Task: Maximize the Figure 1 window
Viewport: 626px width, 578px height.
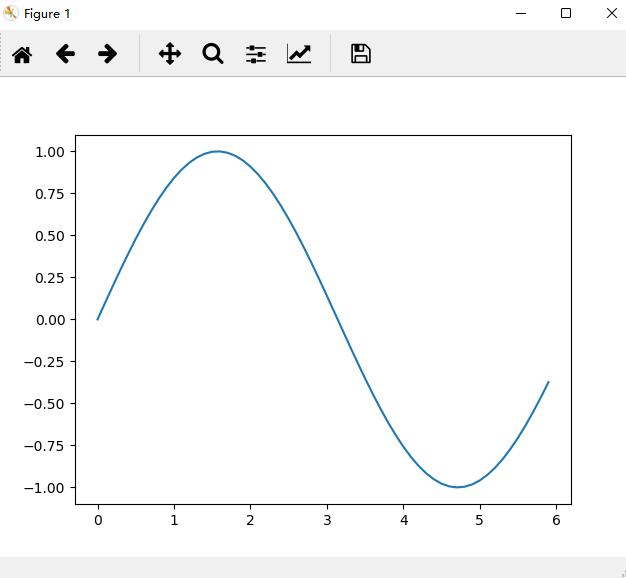Action: click(x=566, y=13)
